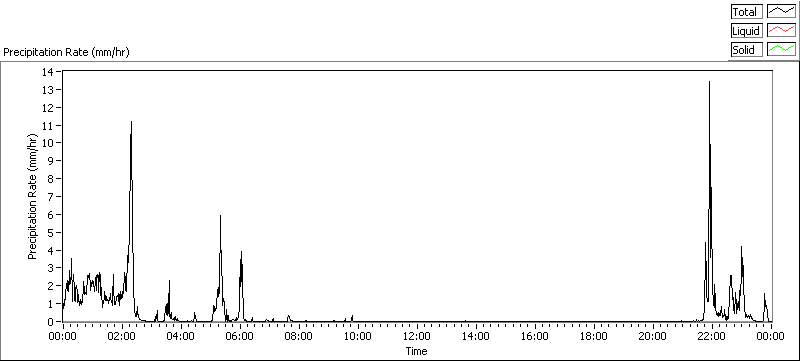Select the 20:00 time tick label

pos(653,337)
